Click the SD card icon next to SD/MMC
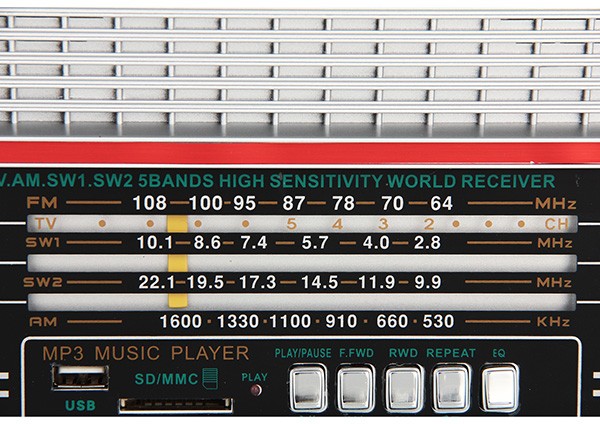The image size is (600, 424). point(208,378)
